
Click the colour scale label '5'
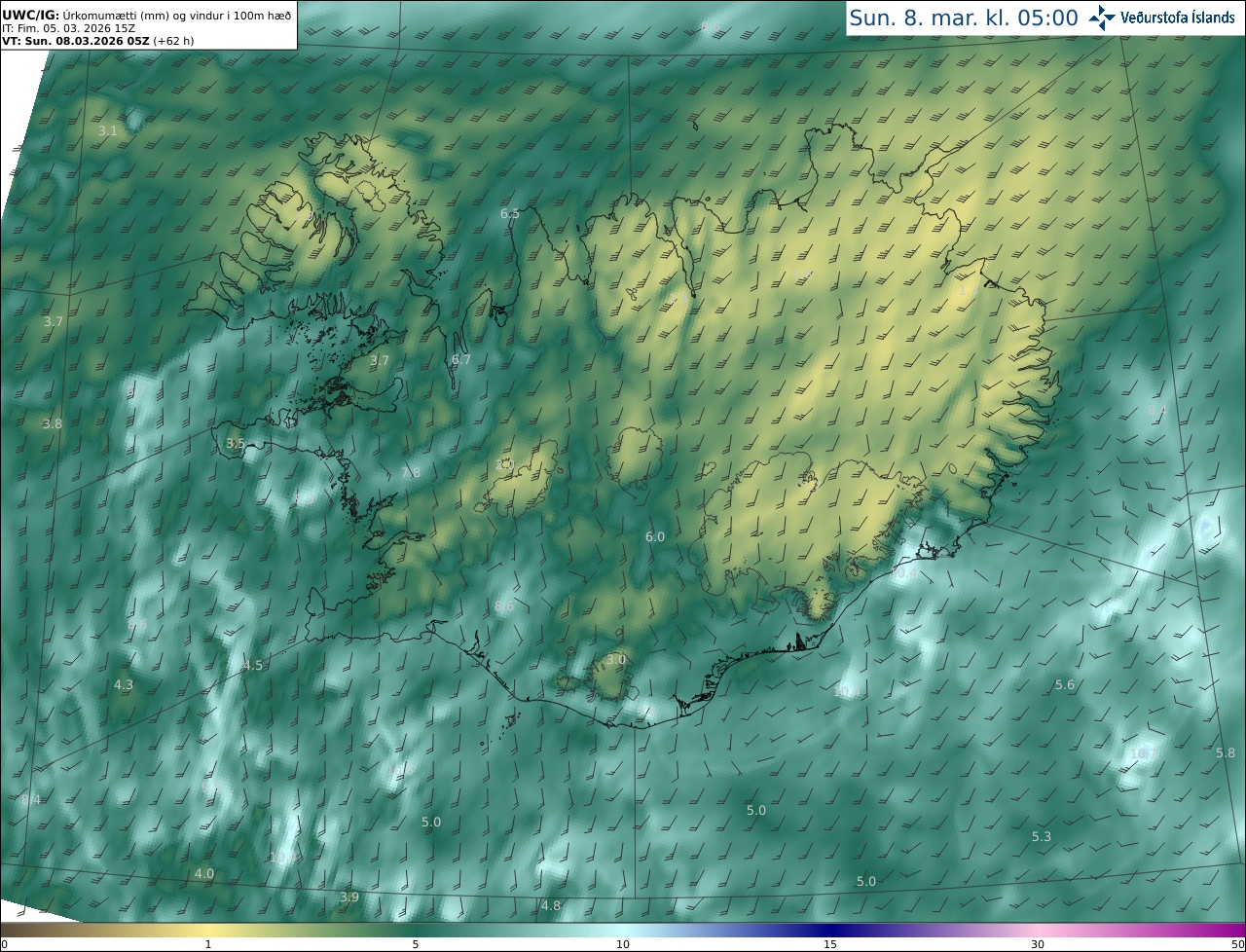coord(416,944)
